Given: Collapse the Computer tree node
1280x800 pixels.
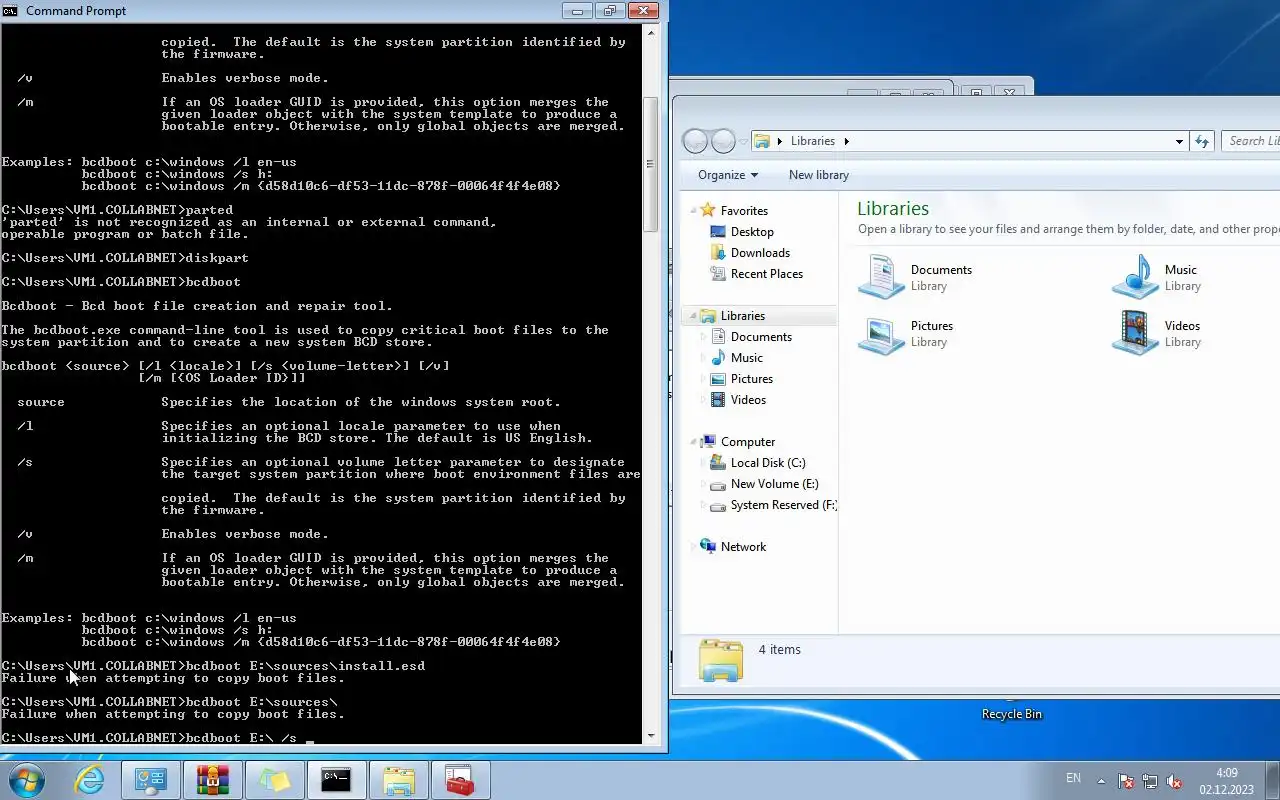Looking at the screenshot, I should (692, 442).
